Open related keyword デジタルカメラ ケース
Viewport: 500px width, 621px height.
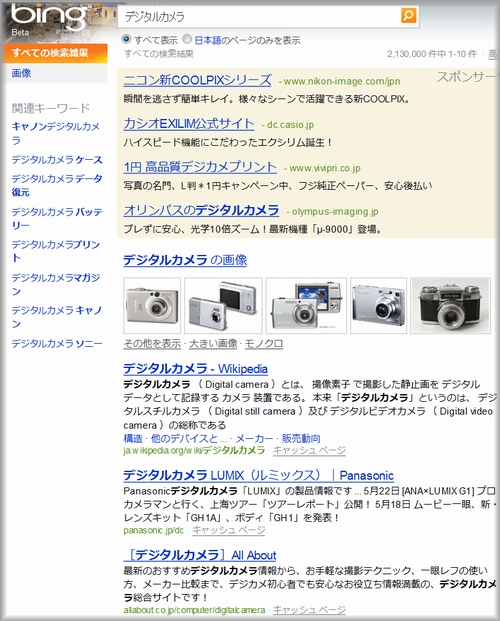tap(57, 160)
